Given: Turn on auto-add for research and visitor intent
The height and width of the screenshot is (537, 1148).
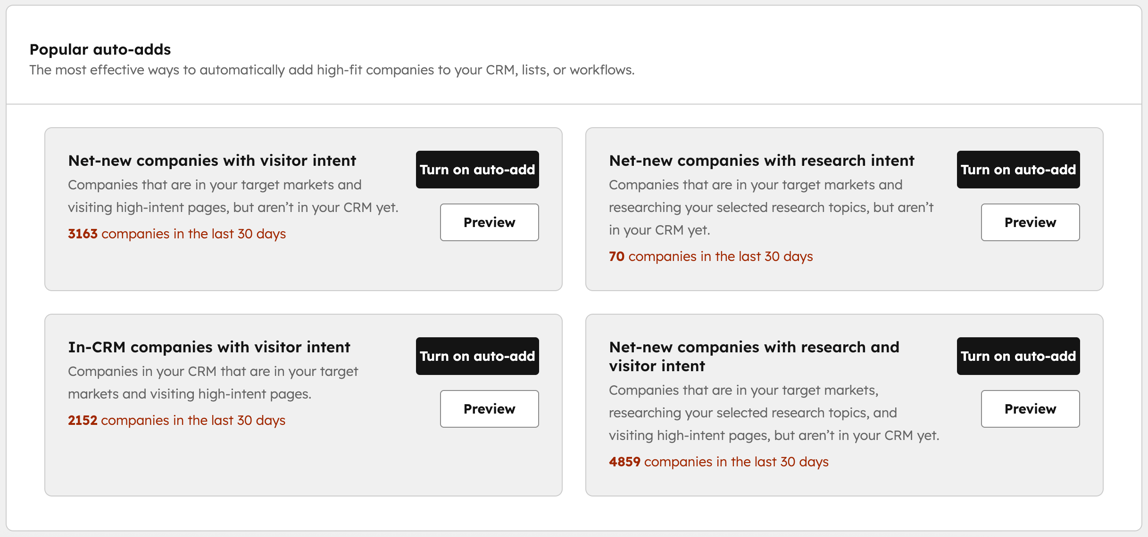Looking at the screenshot, I should tap(1018, 356).
